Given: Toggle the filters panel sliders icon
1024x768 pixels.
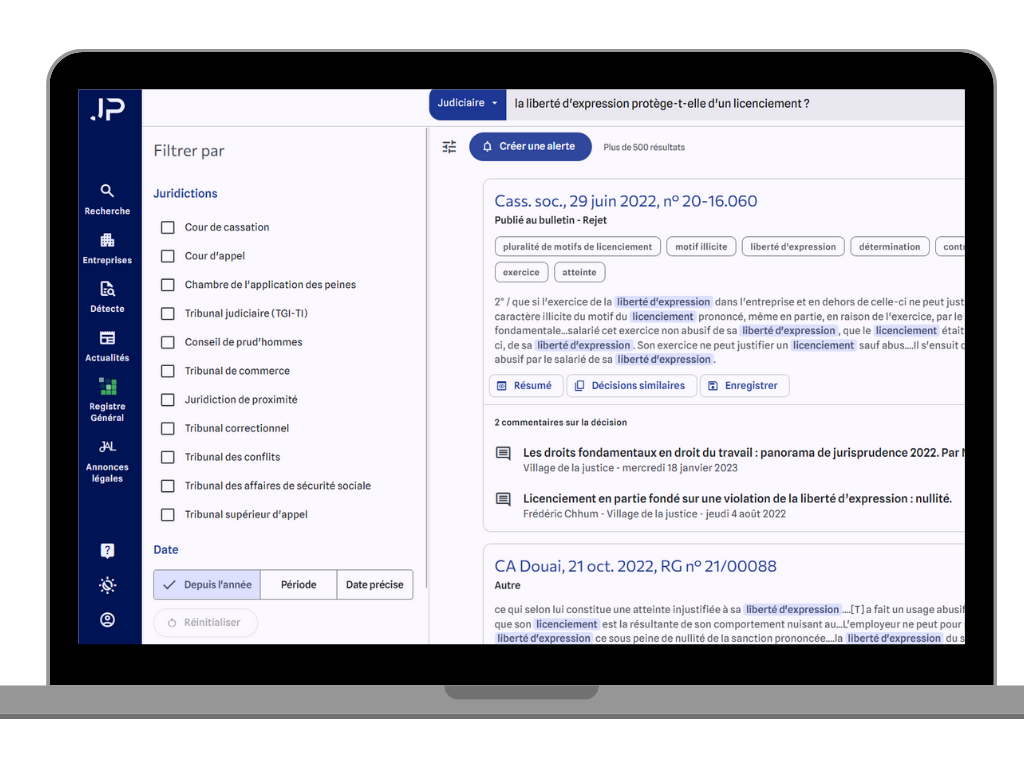Looking at the screenshot, I should 449,147.
